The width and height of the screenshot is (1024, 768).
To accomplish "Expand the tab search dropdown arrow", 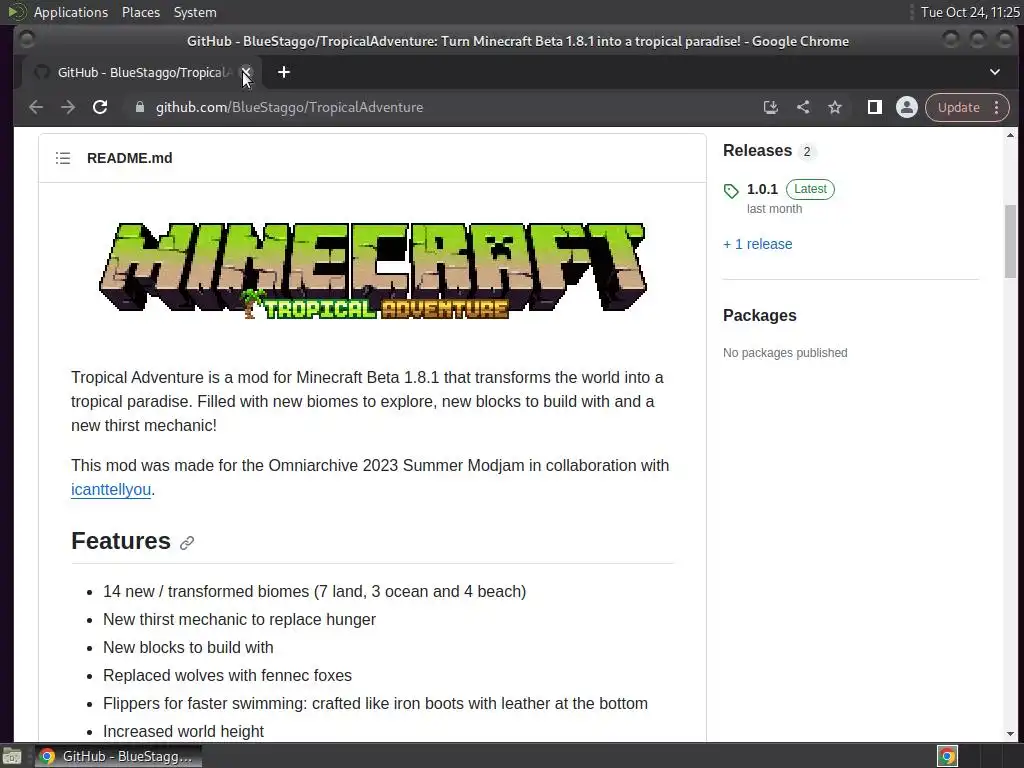I will pos(995,72).
